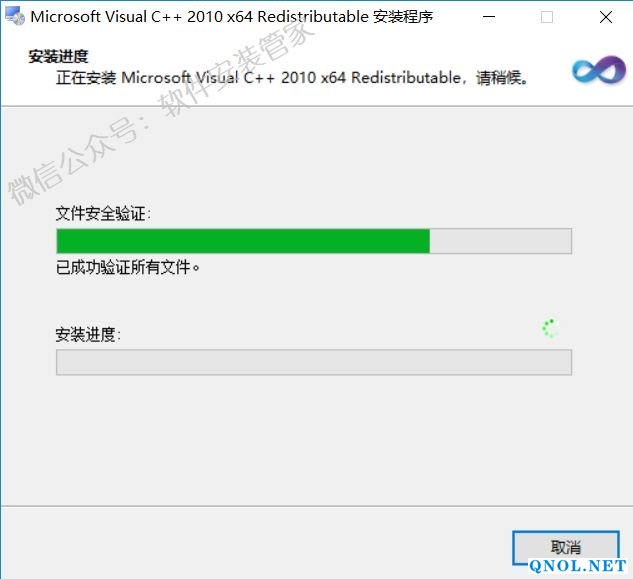Click the greyed-out maximize button
This screenshot has width=633, height=579.
pyautogui.click(x=547, y=17)
